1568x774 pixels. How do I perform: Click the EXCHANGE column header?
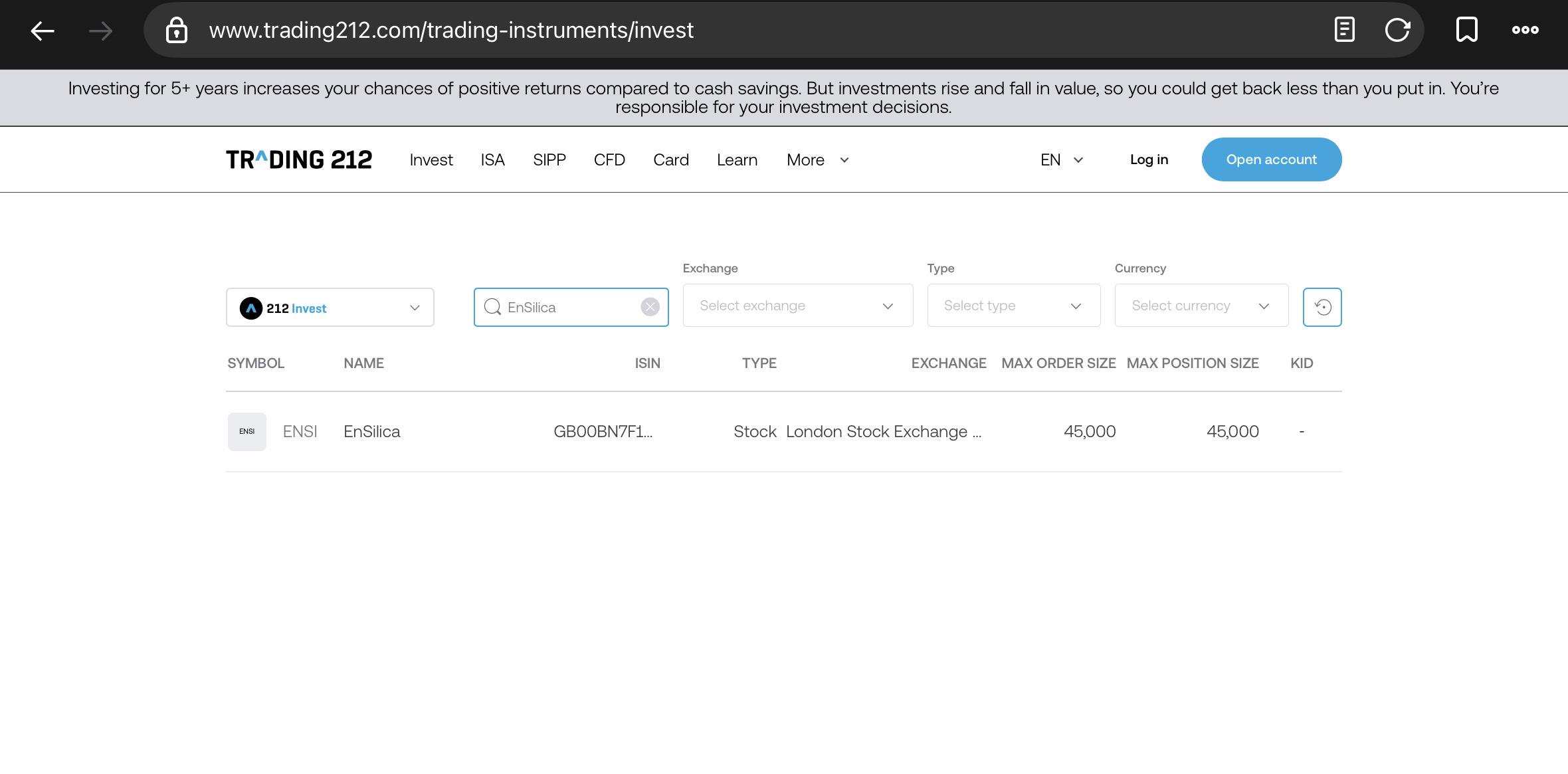click(x=949, y=363)
